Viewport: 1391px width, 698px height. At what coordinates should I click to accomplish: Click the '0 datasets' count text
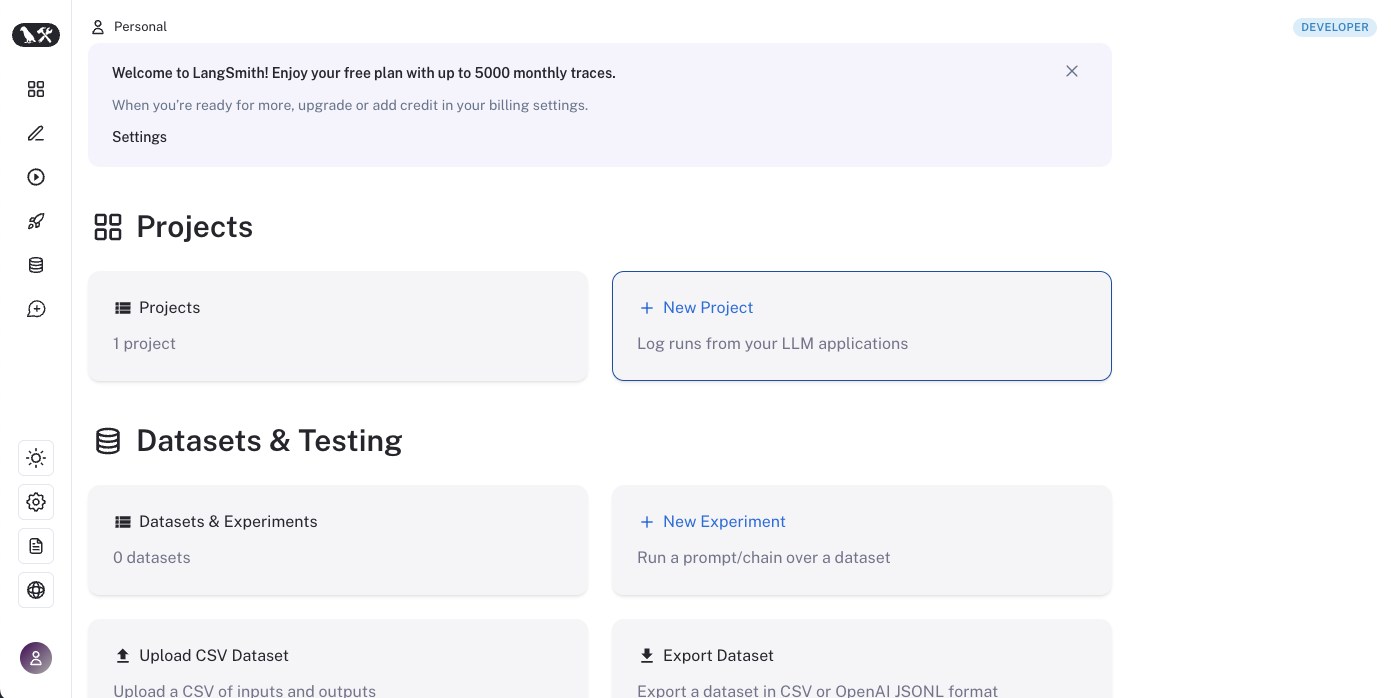[x=151, y=557]
